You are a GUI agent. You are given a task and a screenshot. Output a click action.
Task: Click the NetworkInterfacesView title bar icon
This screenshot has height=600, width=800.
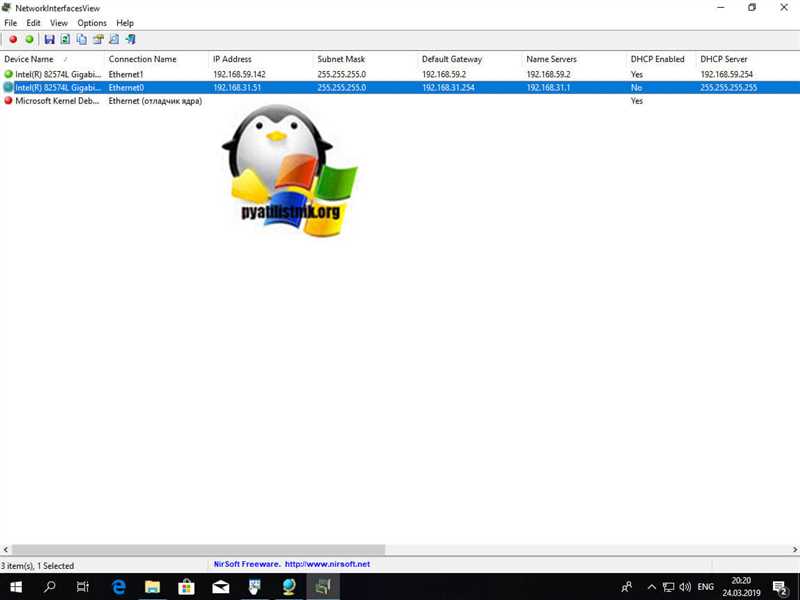(x=6, y=8)
